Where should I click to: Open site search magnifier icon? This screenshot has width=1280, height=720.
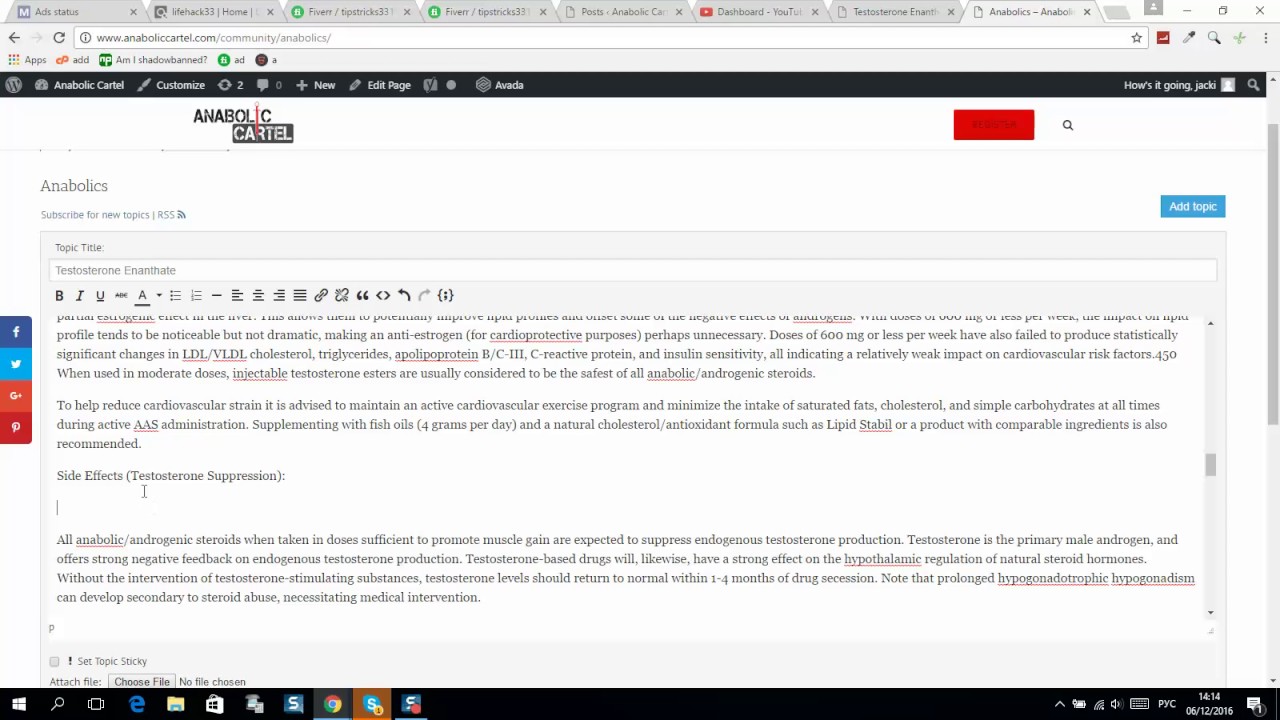(x=1068, y=125)
